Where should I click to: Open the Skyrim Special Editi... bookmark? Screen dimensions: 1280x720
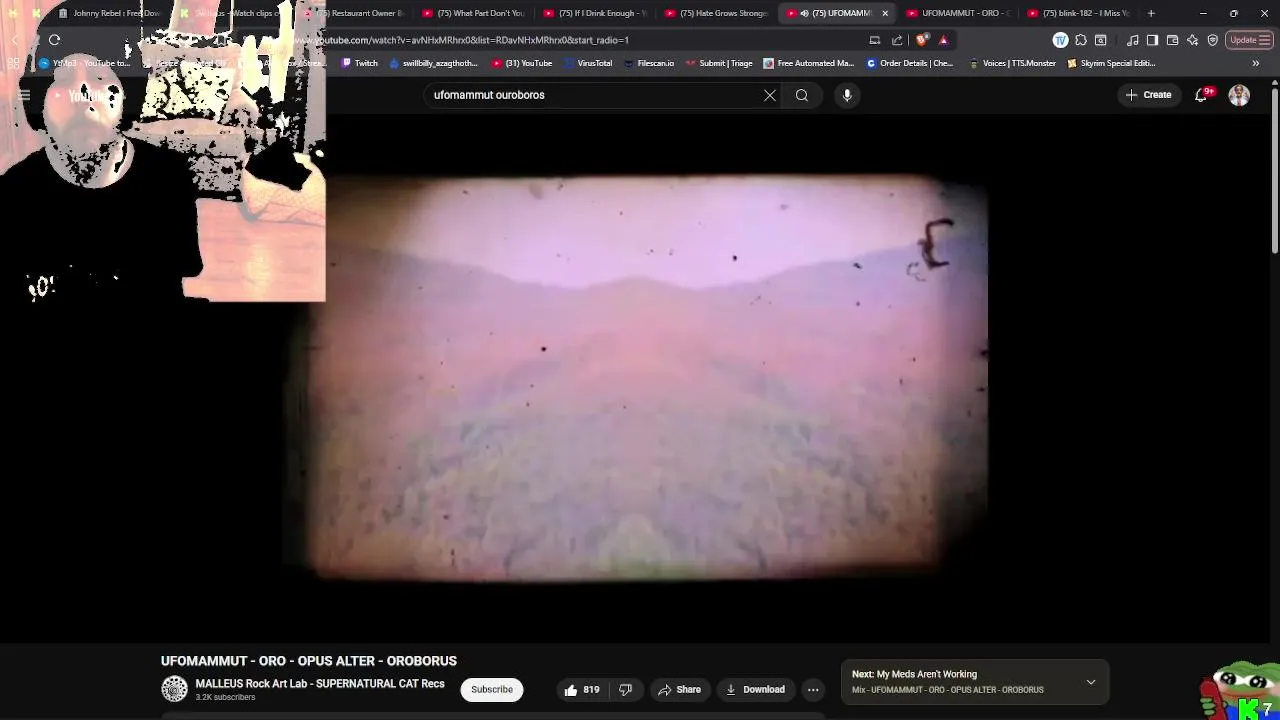tap(1111, 63)
